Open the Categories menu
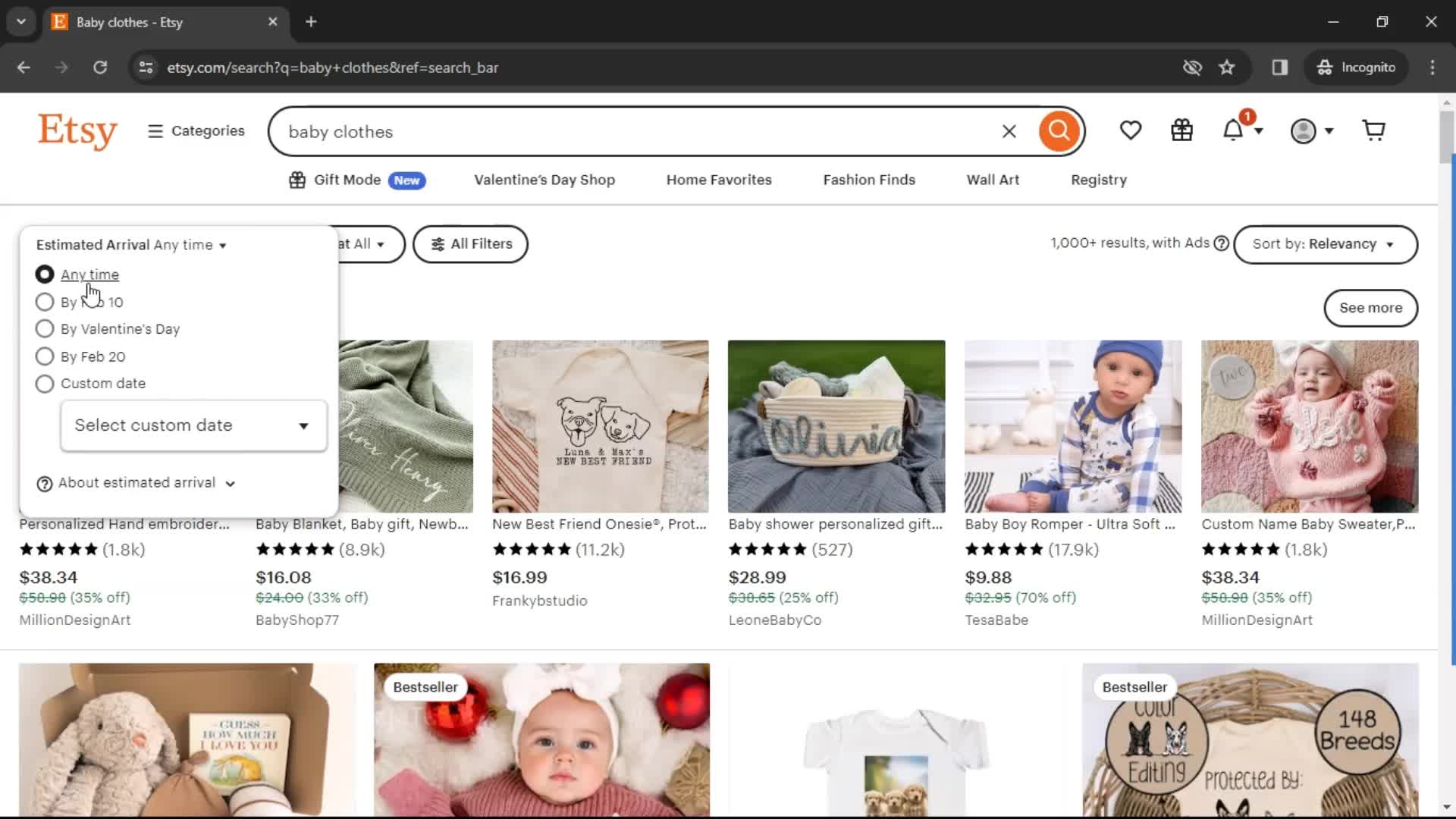The height and width of the screenshot is (819, 1456). 196,131
